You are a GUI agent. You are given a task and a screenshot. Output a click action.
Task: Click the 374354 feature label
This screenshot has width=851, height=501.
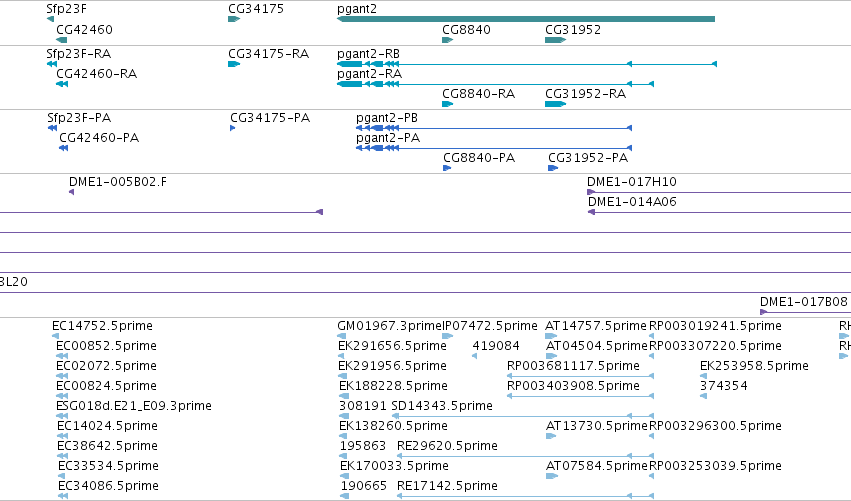click(x=724, y=386)
